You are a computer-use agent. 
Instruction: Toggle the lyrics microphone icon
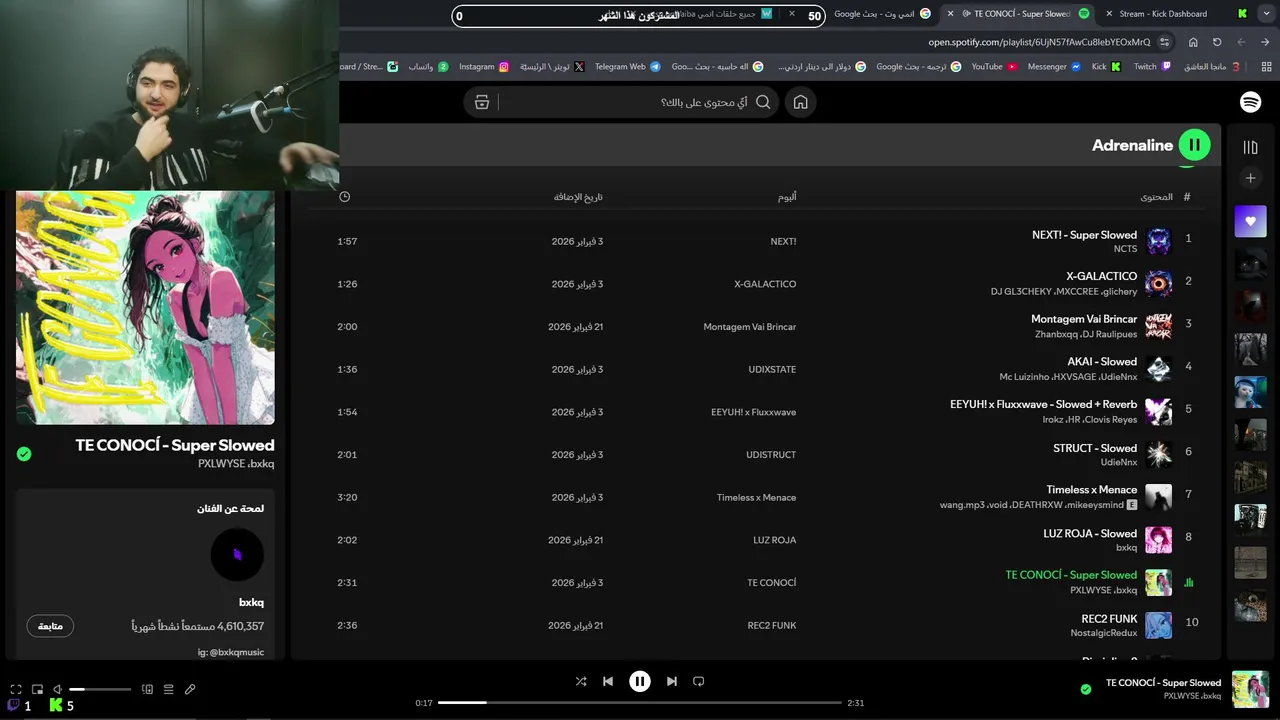pos(190,689)
